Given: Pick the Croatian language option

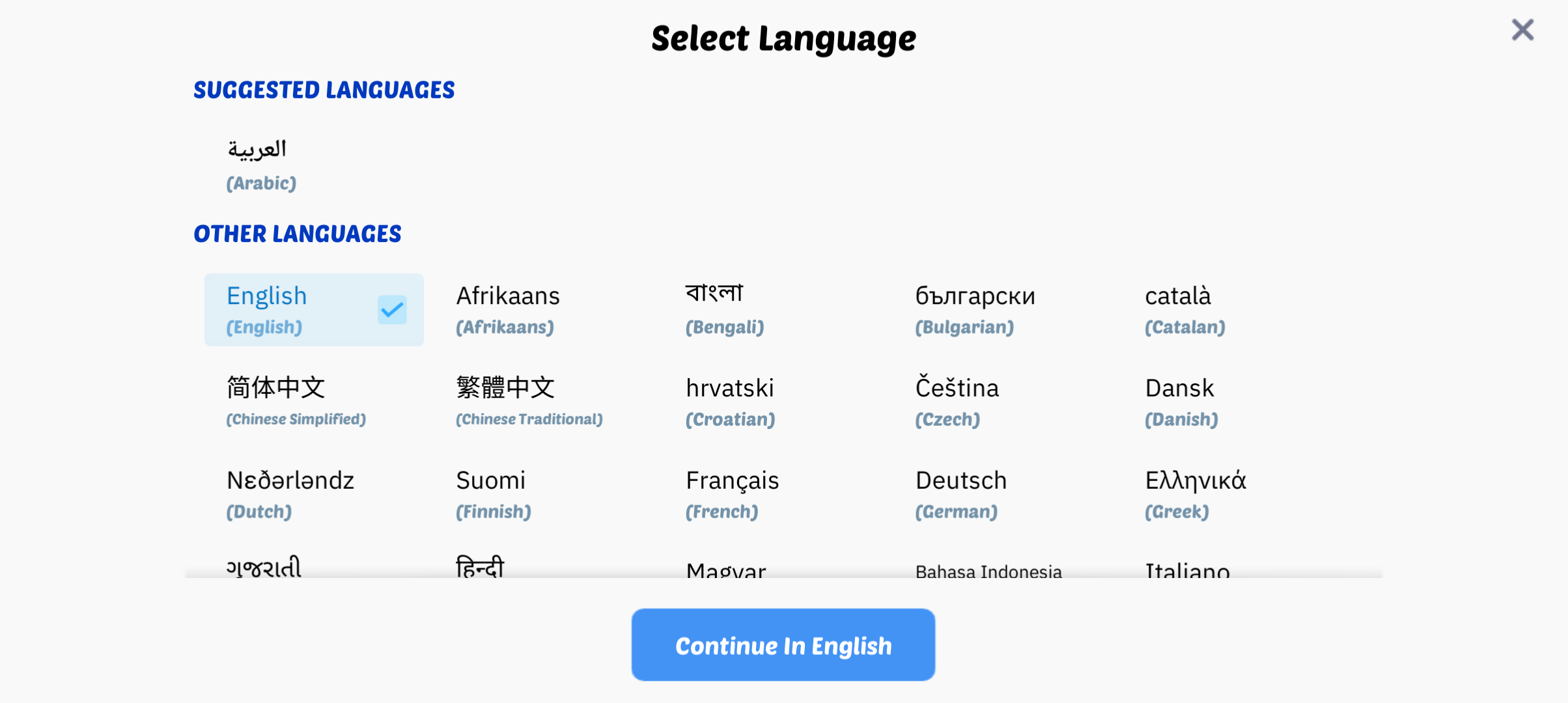Looking at the screenshot, I should point(730,402).
